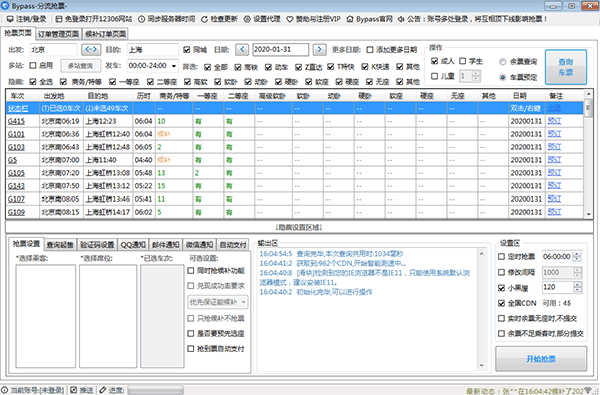Enable 添加更多日期 checkbox
The height and width of the screenshot is (395, 600).
click(370, 50)
